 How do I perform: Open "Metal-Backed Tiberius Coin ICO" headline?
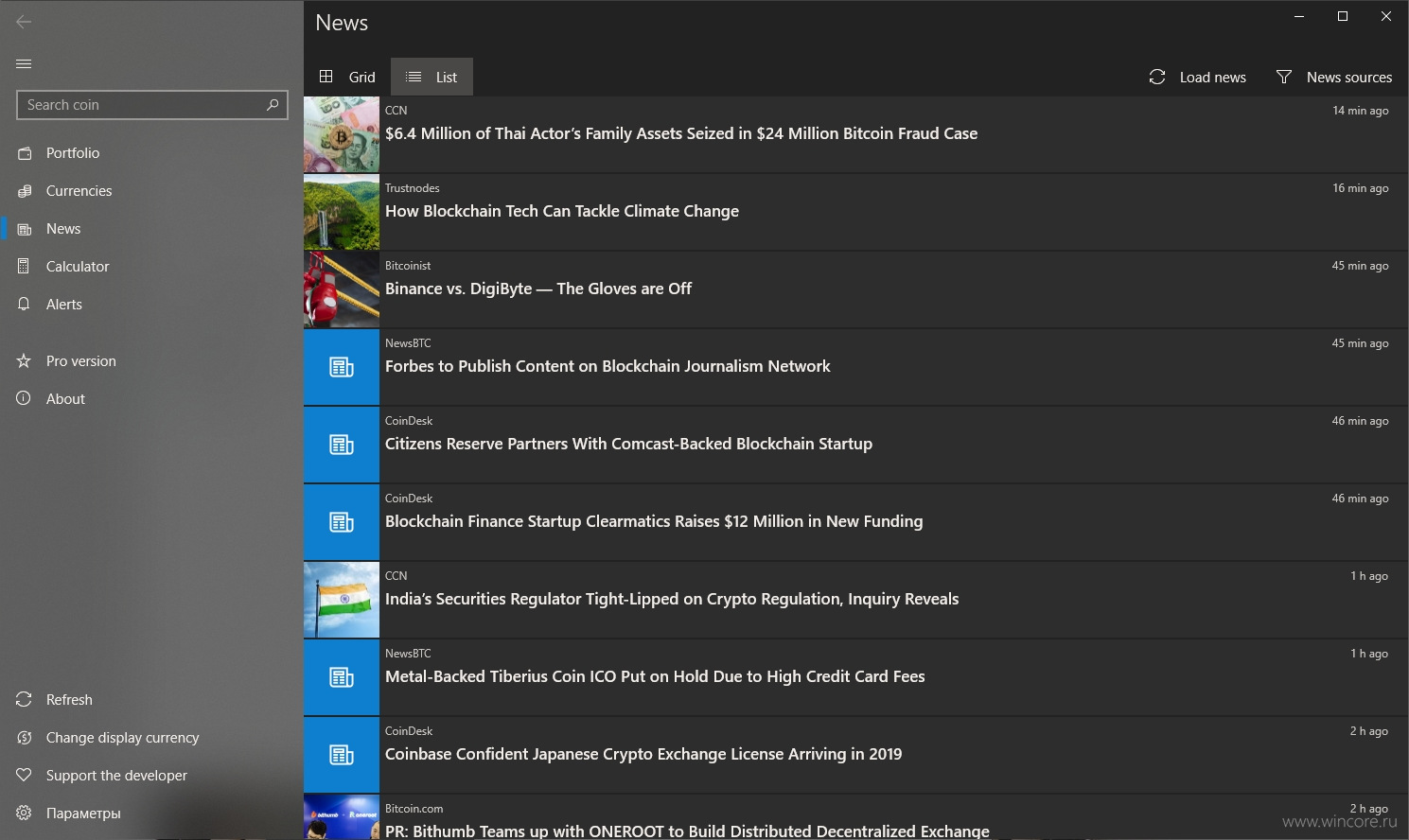click(655, 676)
